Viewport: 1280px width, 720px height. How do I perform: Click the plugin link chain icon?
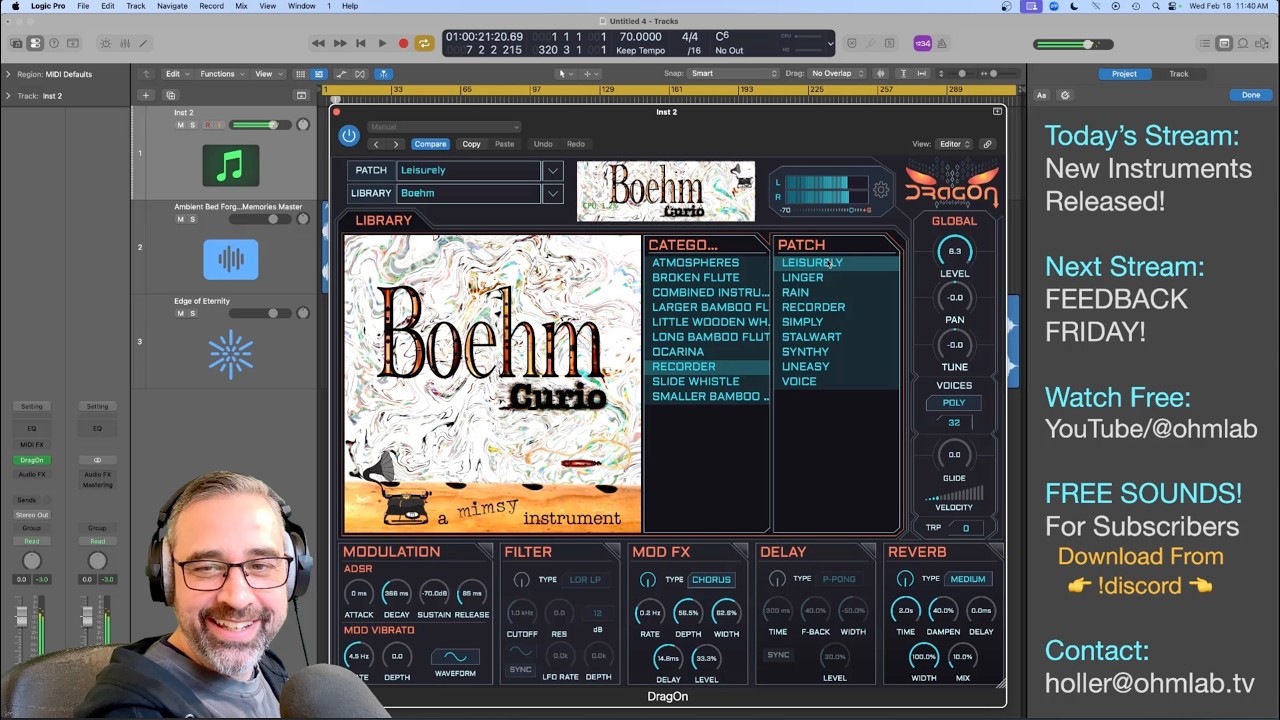click(987, 144)
